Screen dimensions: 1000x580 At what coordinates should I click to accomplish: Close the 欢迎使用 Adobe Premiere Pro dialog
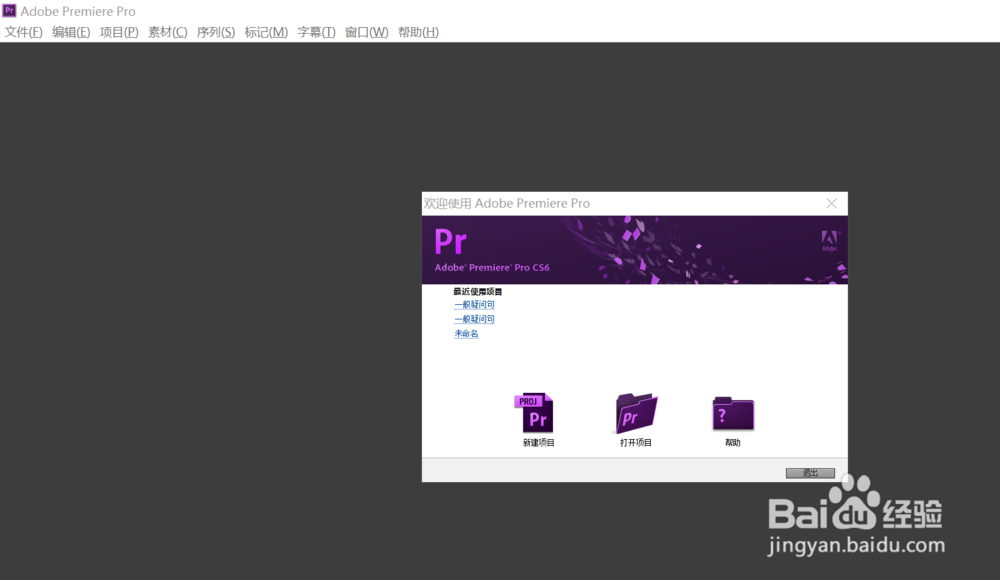pos(832,203)
